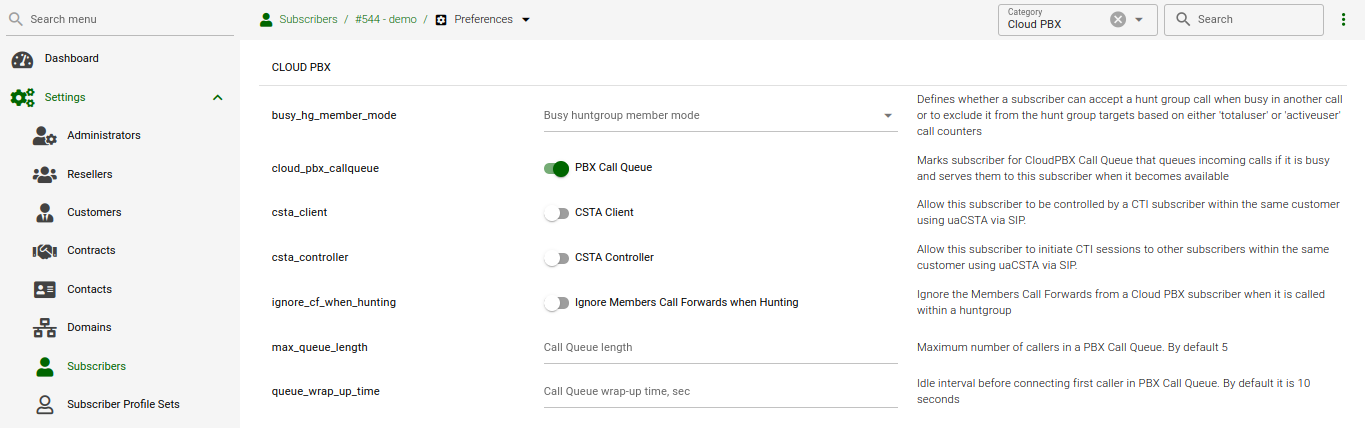Enable the CSTA Client toggle
1365x428 pixels.
coord(556,213)
